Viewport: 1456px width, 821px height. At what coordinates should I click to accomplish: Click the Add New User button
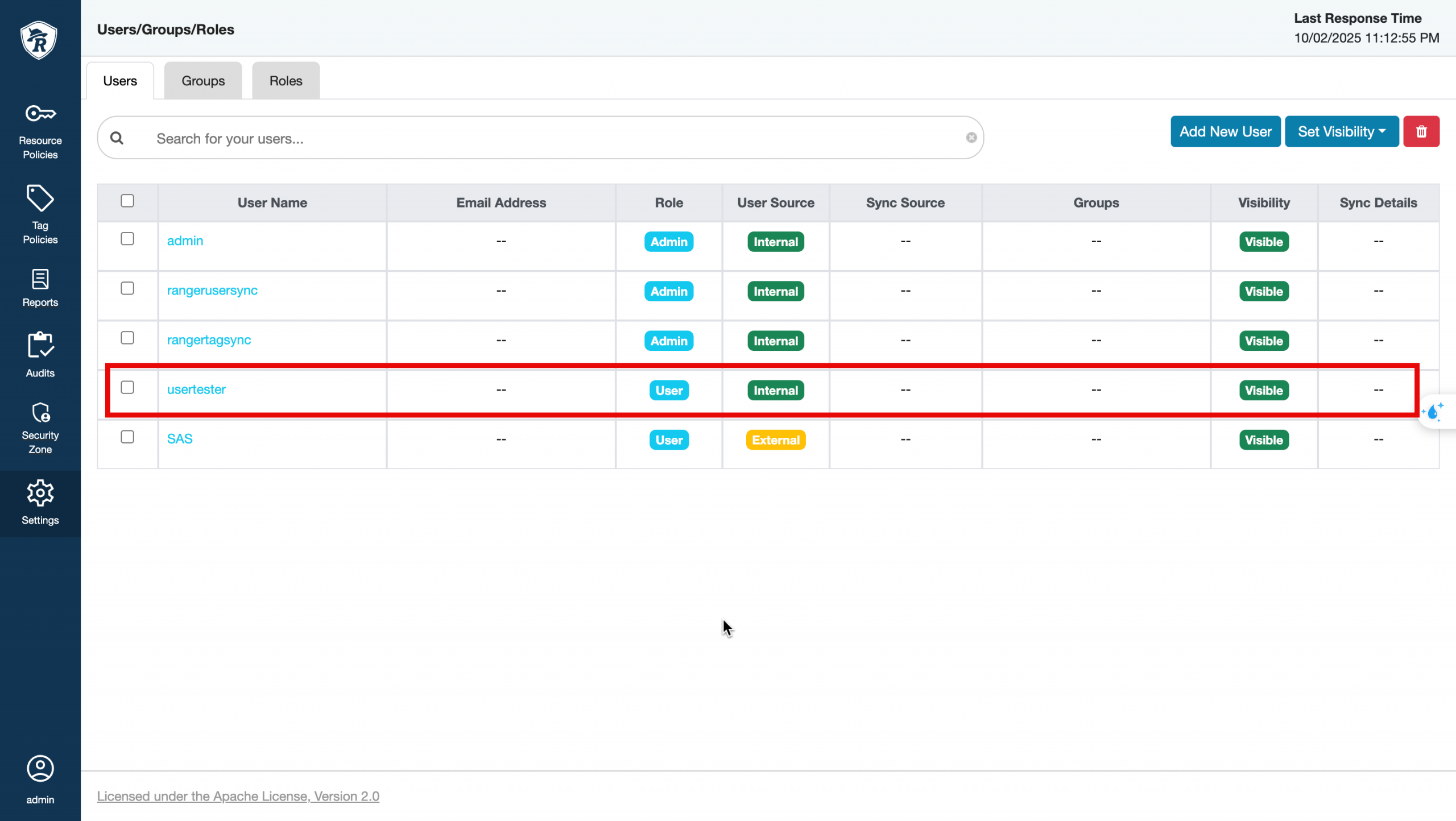pyautogui.click(x=1225, y=132)
